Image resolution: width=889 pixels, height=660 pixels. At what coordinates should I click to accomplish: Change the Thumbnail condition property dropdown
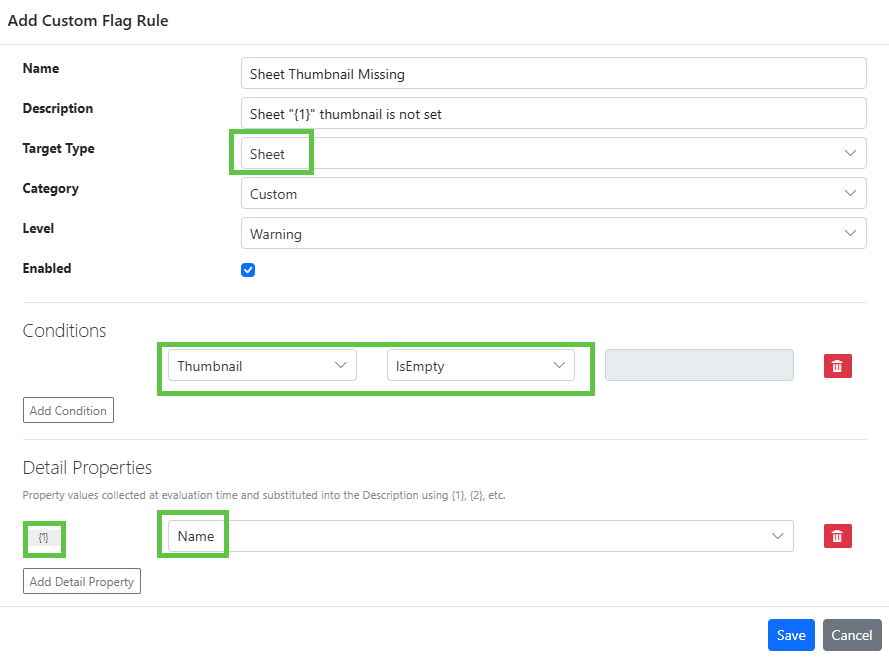(x=262, y=366)
